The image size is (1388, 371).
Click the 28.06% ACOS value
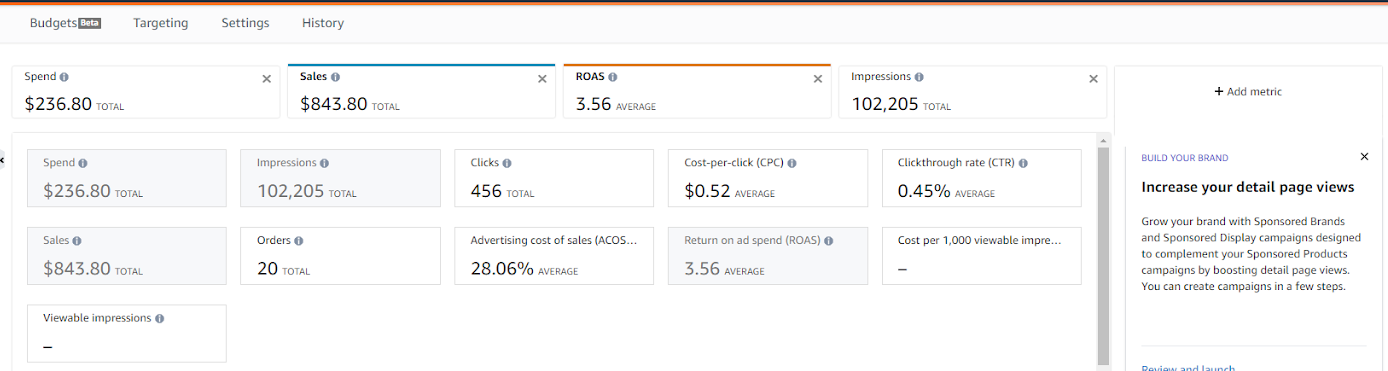coord(502,268)
